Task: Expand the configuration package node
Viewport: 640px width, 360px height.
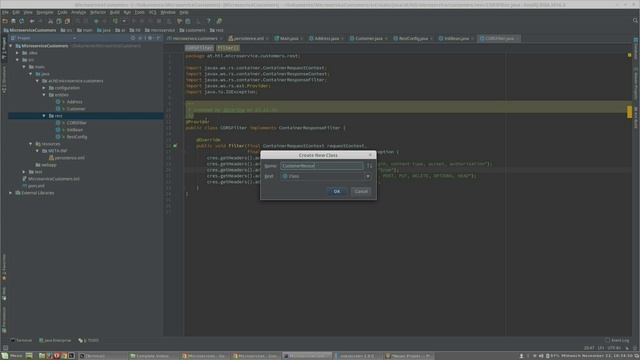Action: point(44,88)
